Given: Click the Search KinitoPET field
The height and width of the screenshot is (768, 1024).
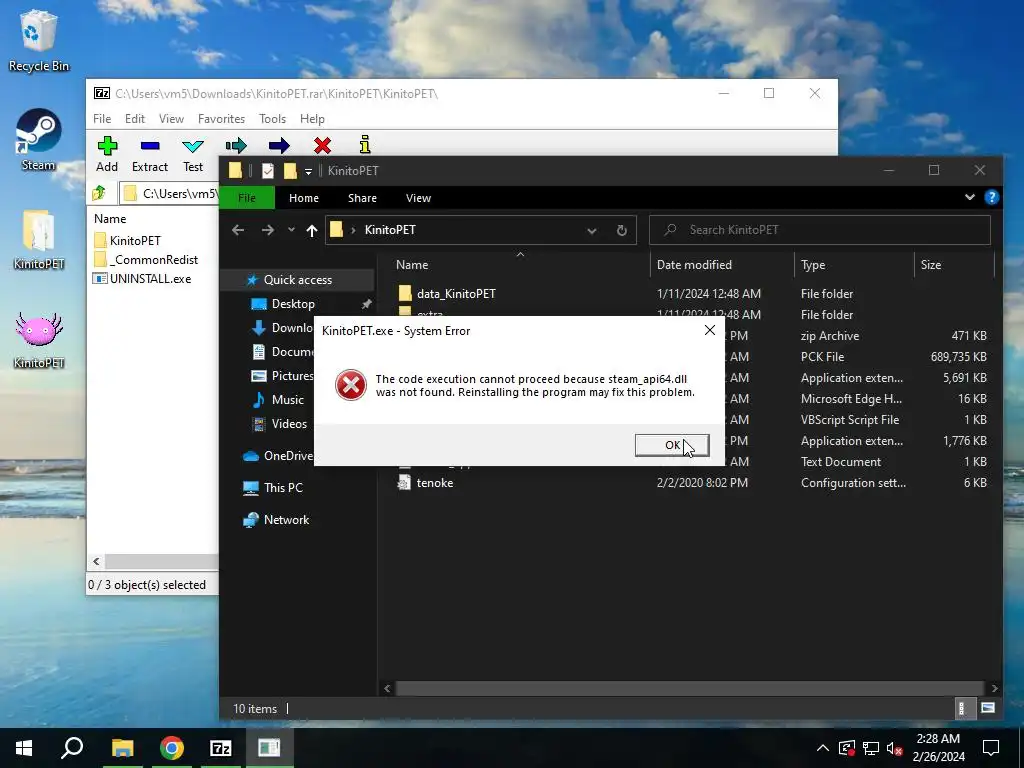Looking at the screenshot, I should 820,230.
